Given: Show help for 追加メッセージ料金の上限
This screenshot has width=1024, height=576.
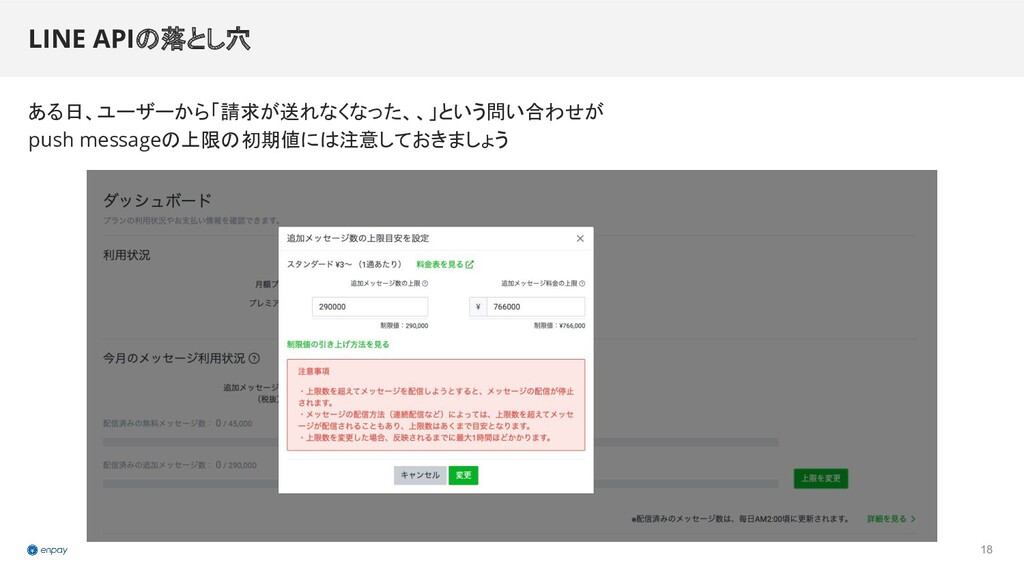Looking at the screenshot, I should pyautogui.click(x=582, y=283).
